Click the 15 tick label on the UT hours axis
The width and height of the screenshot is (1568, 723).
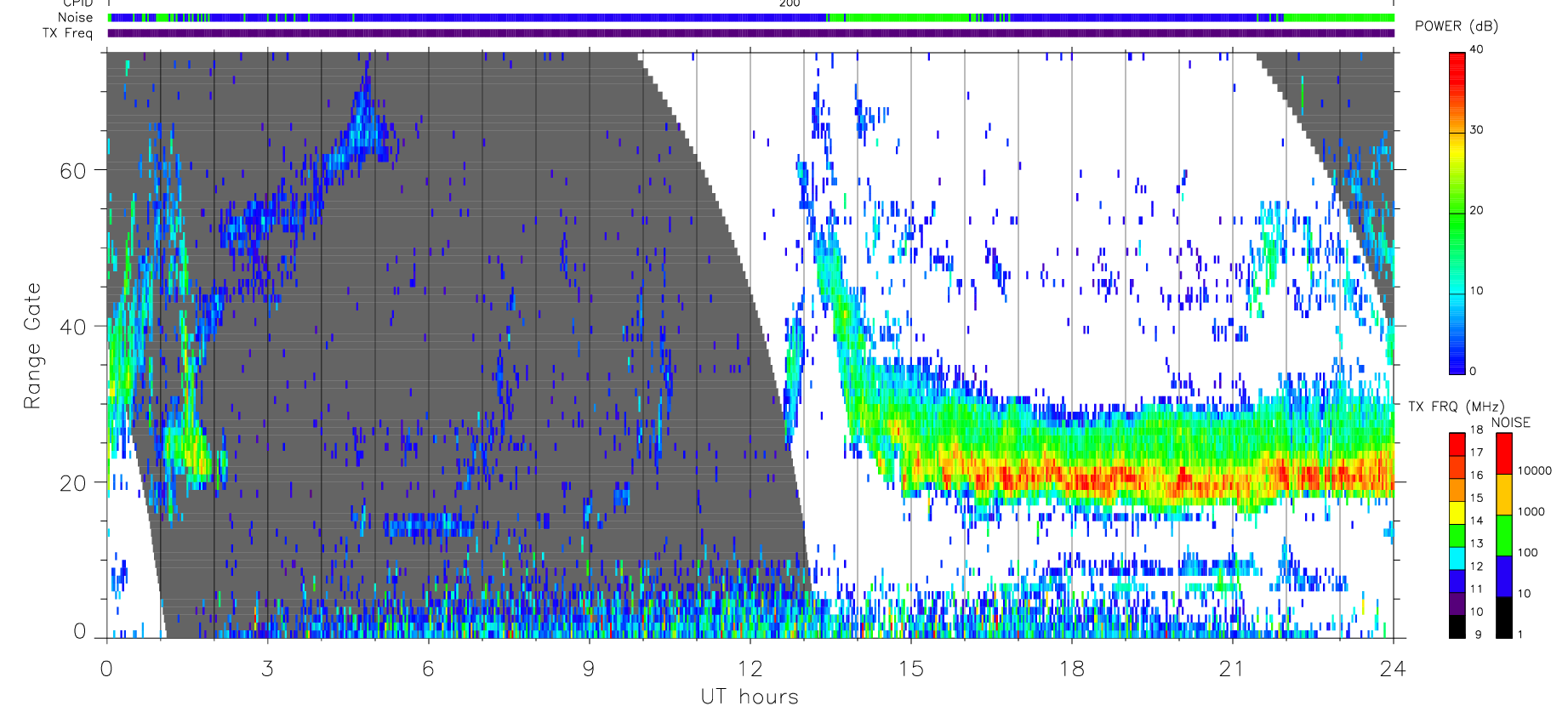pyautogui.click(x=911, y=669)
